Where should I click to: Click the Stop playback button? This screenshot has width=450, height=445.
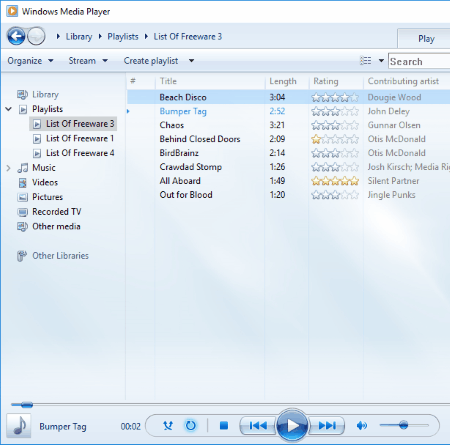coord(224,426)
